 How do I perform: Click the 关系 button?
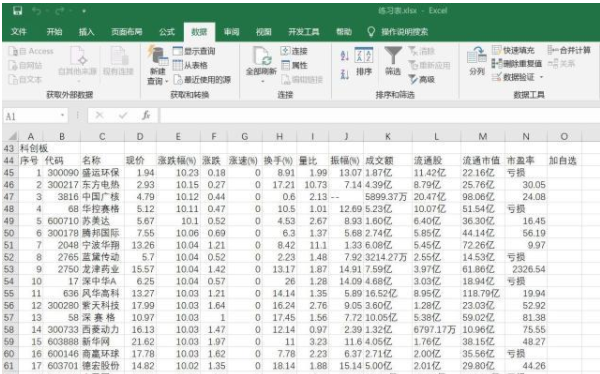tap(561, 64)
